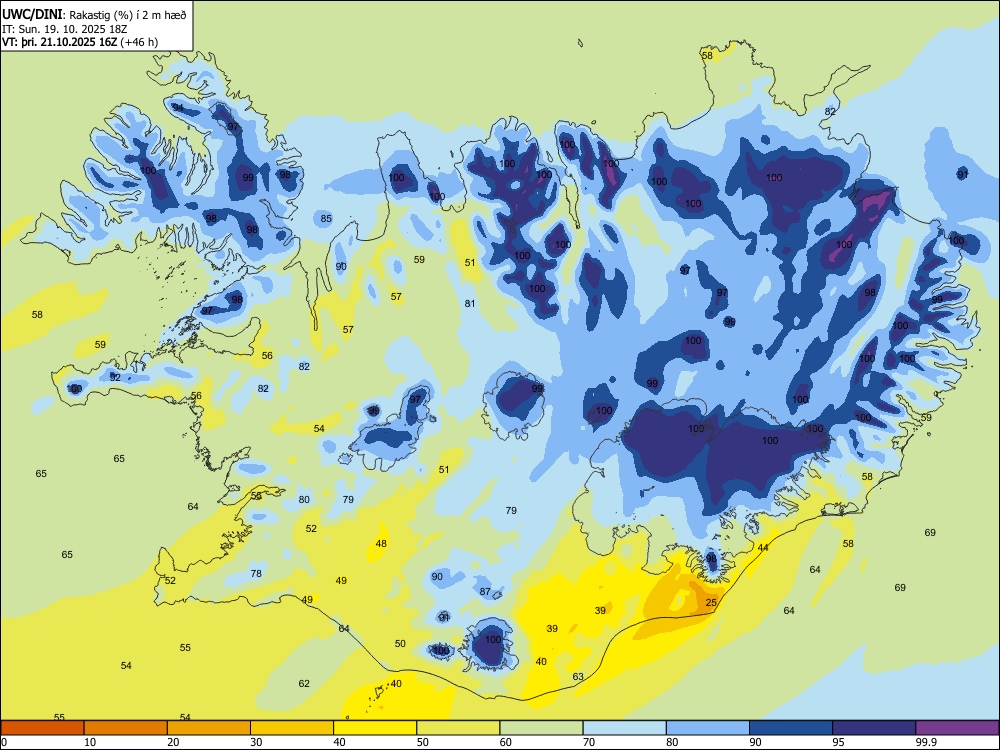Click the '85' humidity value on the map
The width and height of the screenshot is (1000, 750).
pos(326,219)
